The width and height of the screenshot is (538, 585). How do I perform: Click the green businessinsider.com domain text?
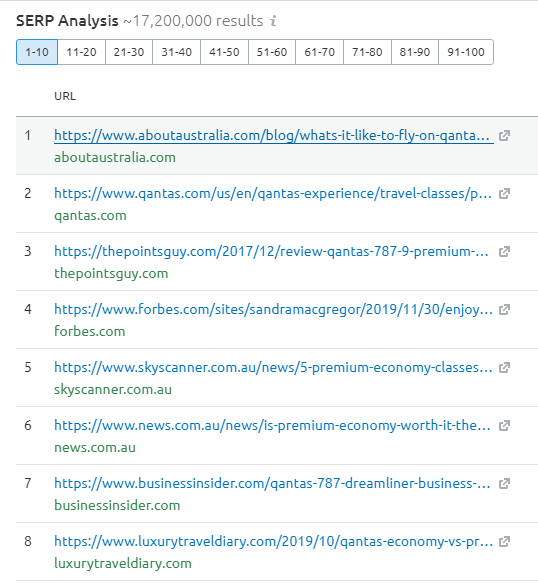[117, 505]
